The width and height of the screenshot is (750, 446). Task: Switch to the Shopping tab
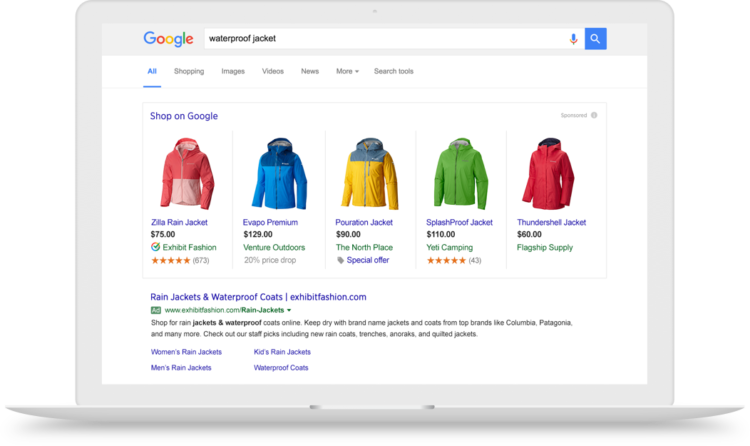pos(189,71)
